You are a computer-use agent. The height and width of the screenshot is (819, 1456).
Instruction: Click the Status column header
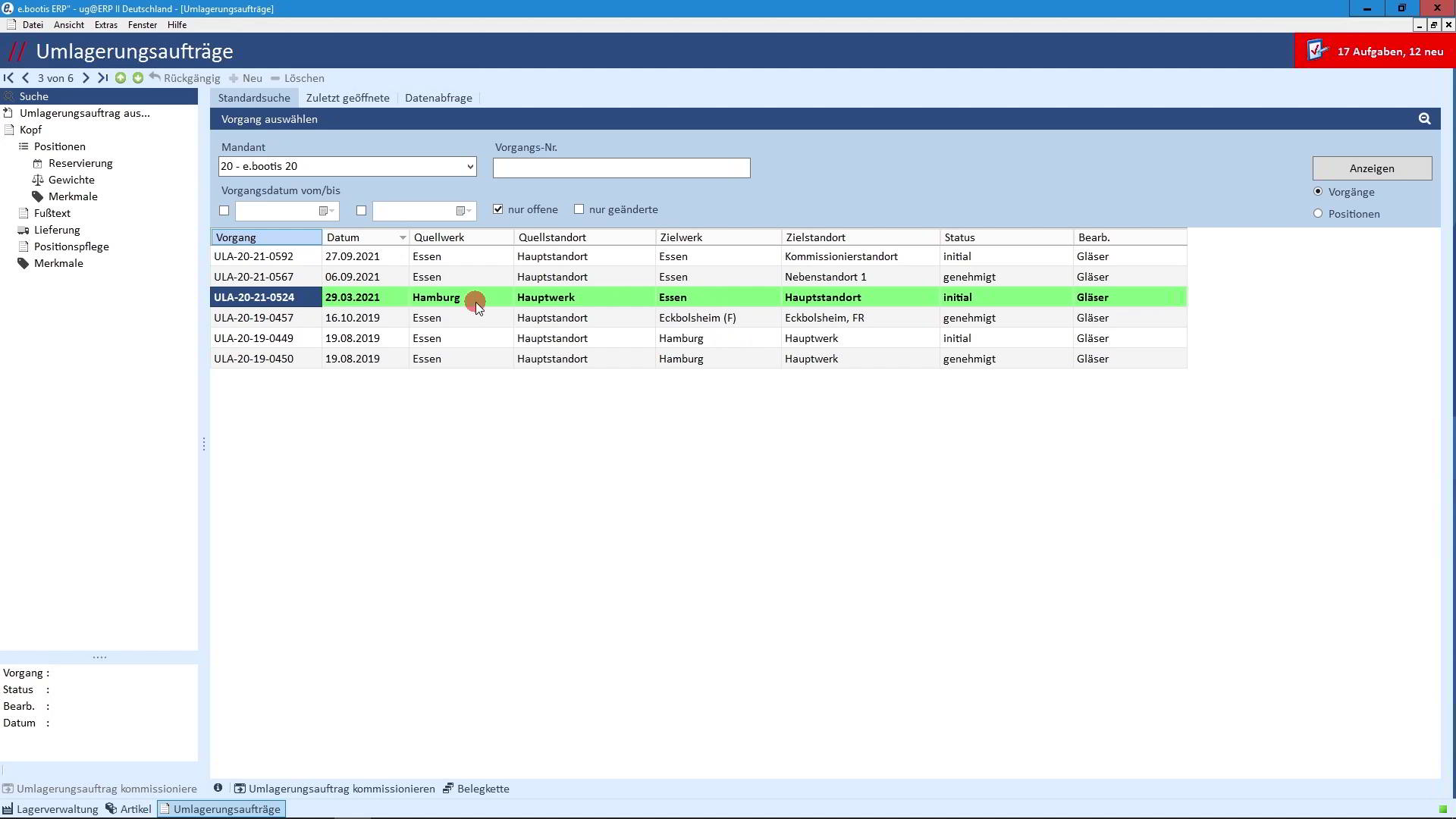pyautogui.click(x=1006, y=237)
